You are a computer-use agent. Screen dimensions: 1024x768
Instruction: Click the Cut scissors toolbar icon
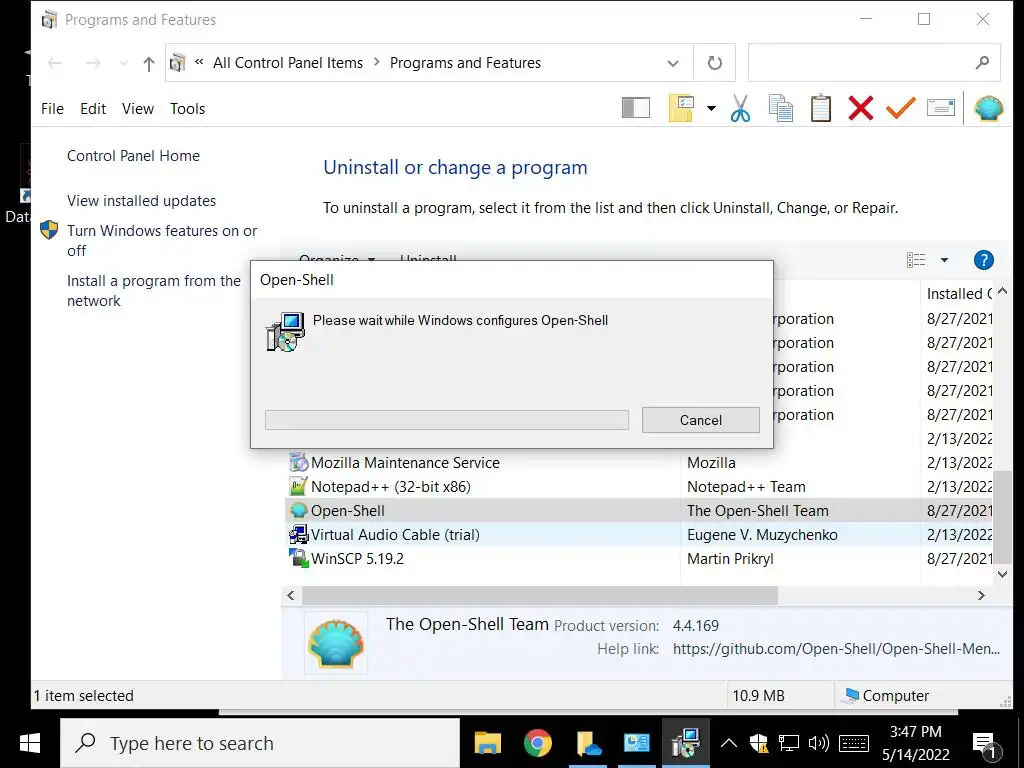click(x=741, y=108)
